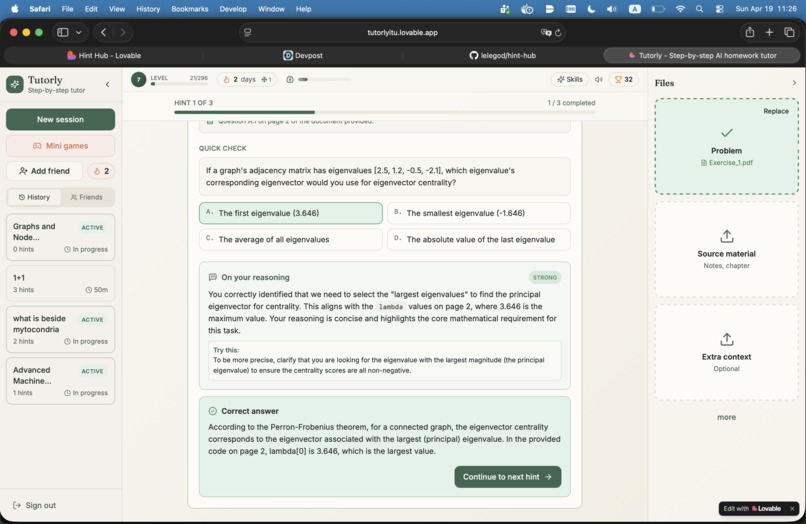Click the Source material upload icon
The image size is (806, 524).
(726, 237)
